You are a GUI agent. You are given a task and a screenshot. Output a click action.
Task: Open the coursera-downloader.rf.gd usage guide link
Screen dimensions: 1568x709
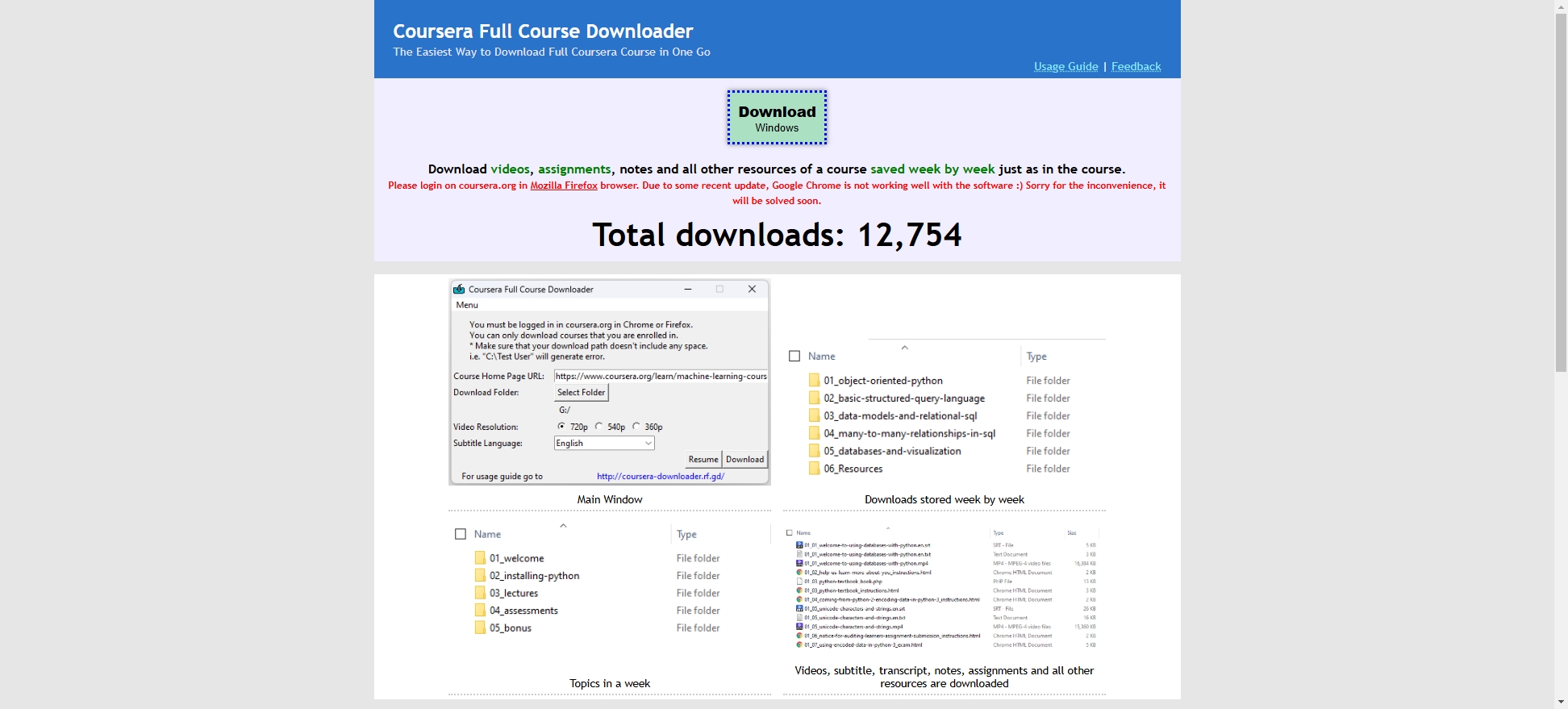pos(661,476)
